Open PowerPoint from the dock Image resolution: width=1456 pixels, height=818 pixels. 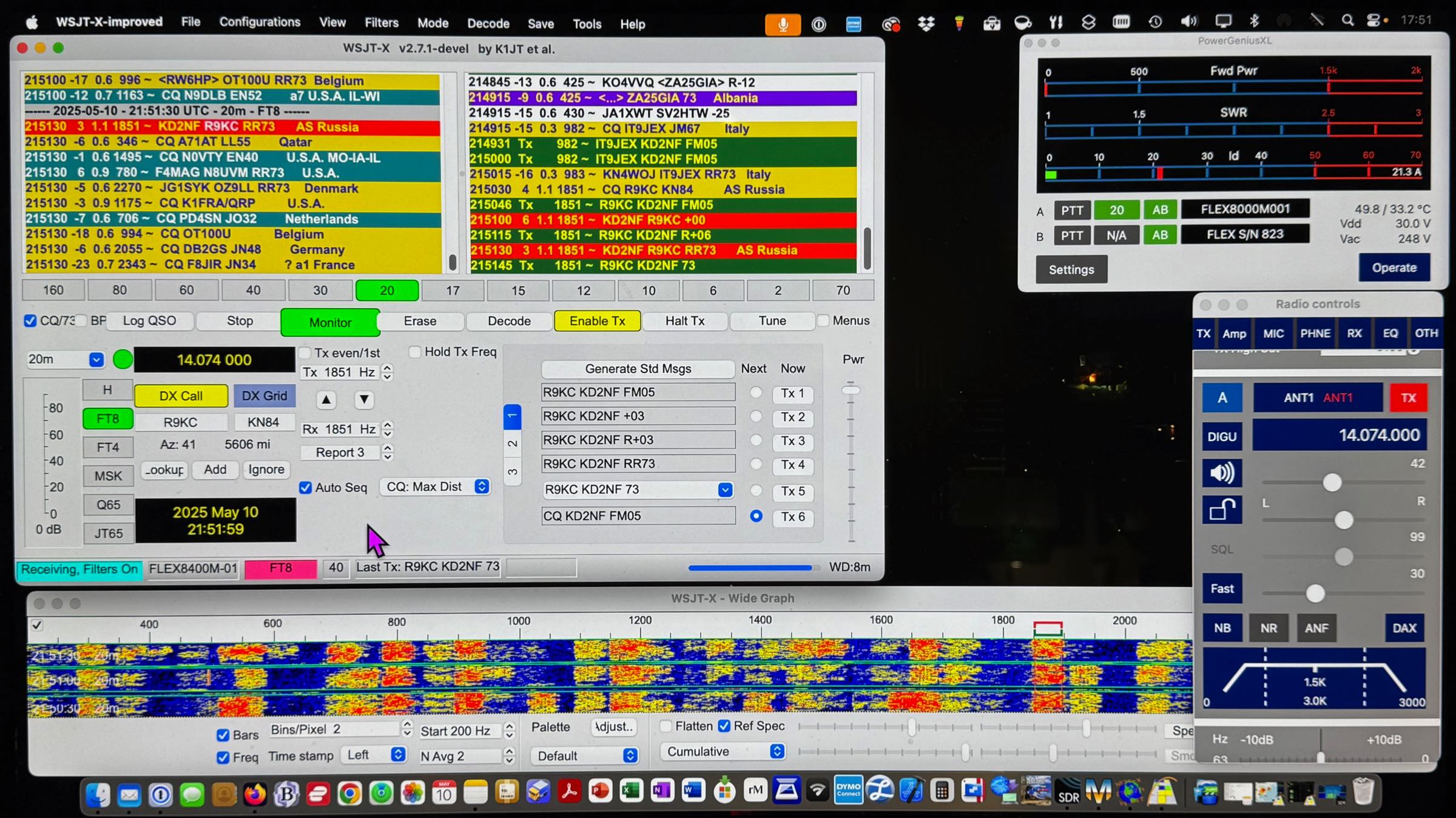coord(600,791)
